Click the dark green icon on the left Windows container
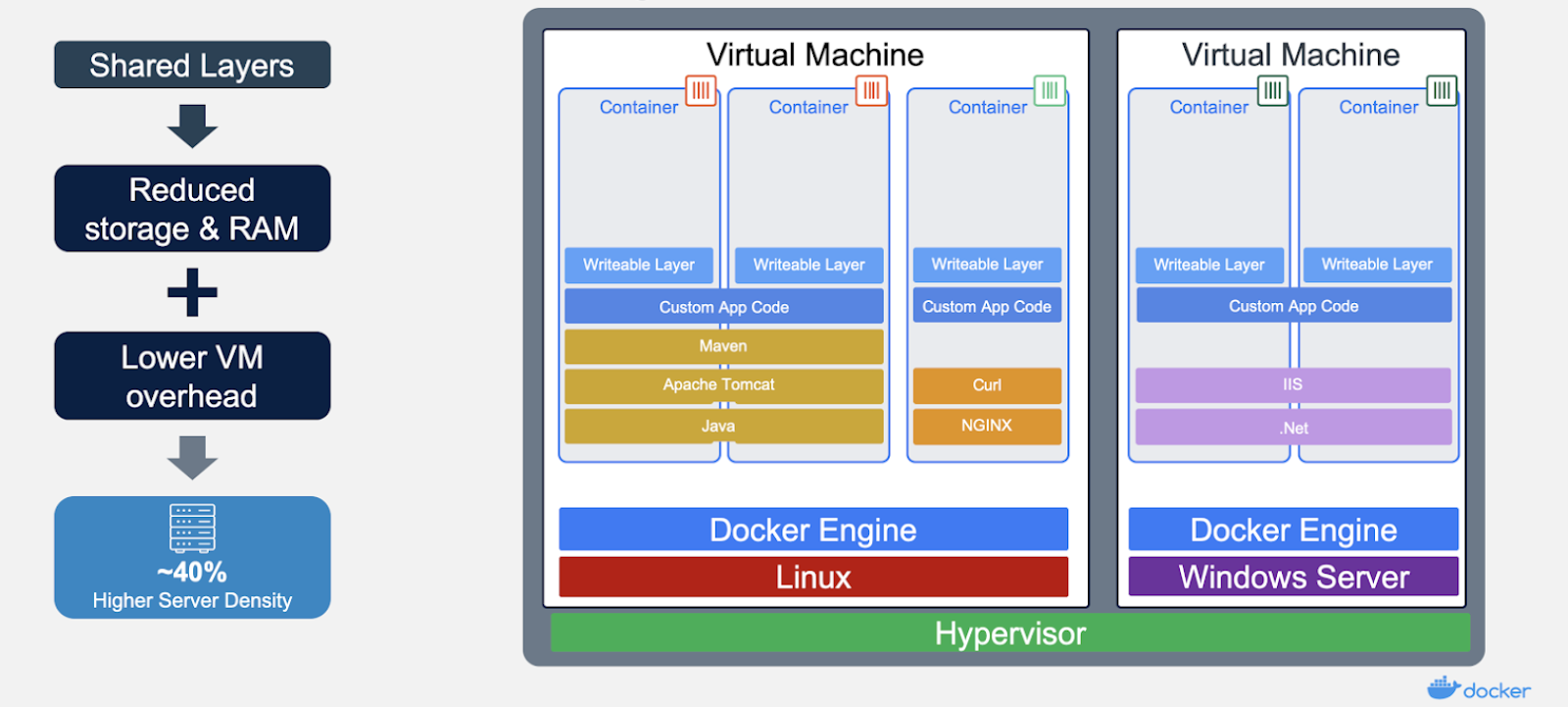 point(1273,91)
